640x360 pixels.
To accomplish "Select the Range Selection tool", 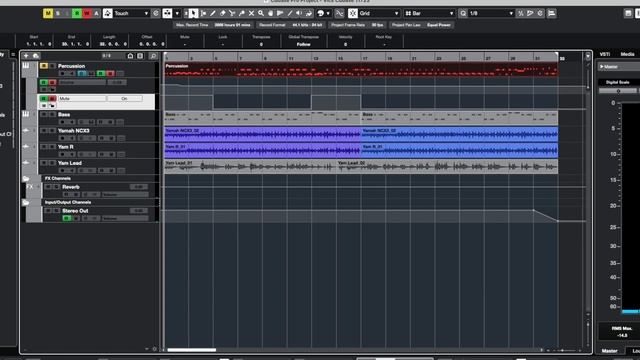I will click(203, 13).
